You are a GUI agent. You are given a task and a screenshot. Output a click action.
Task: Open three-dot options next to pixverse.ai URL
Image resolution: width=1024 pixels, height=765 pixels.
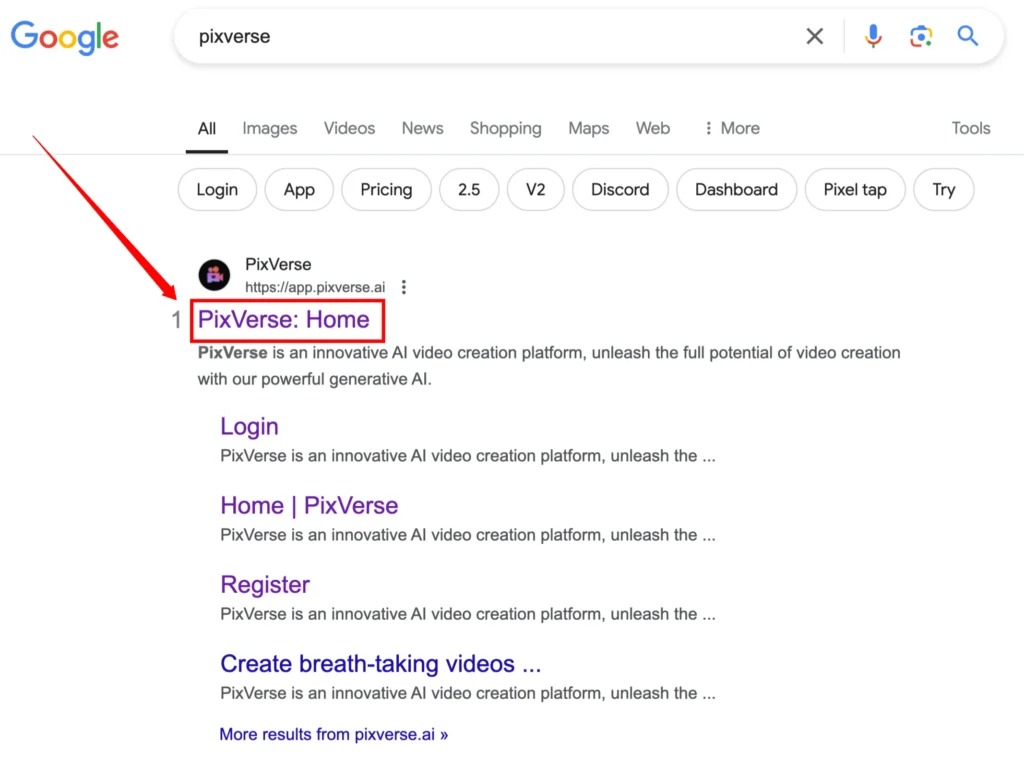(404, 287)
